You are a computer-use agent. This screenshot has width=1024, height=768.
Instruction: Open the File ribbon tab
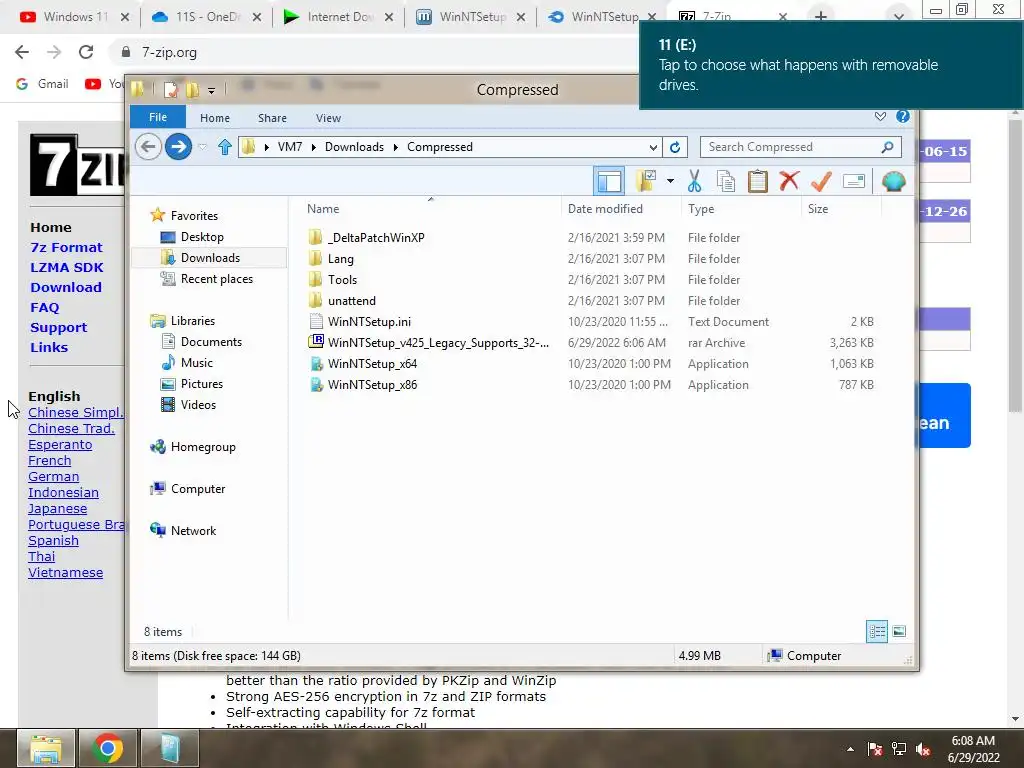pyautogui.click(x=158, y=117)
